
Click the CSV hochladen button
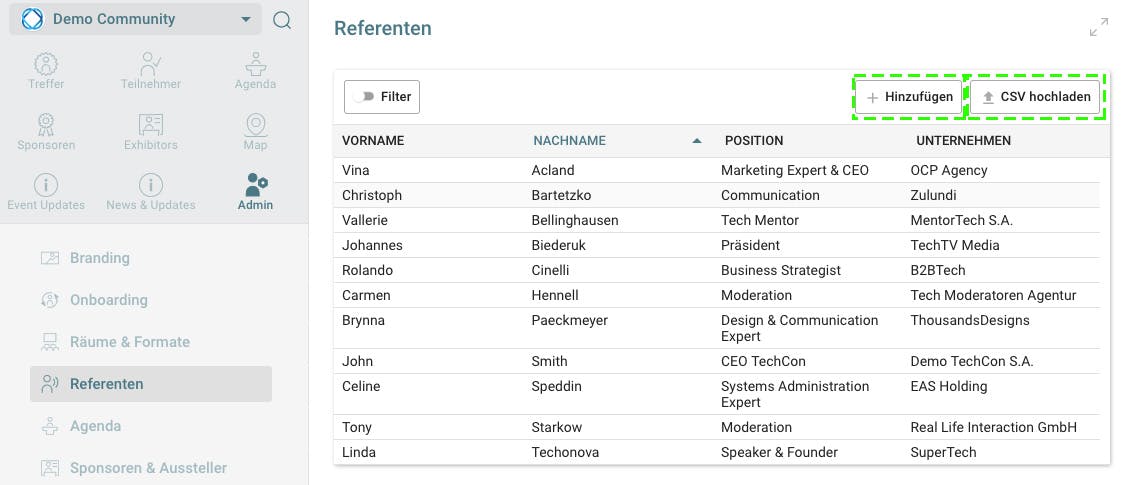[x=1037, y=97]
